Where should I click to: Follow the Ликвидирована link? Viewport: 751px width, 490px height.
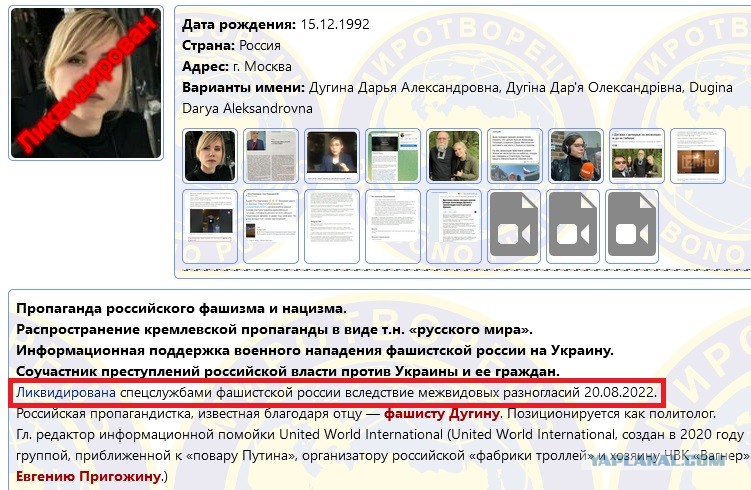click(x=66, y=393)
